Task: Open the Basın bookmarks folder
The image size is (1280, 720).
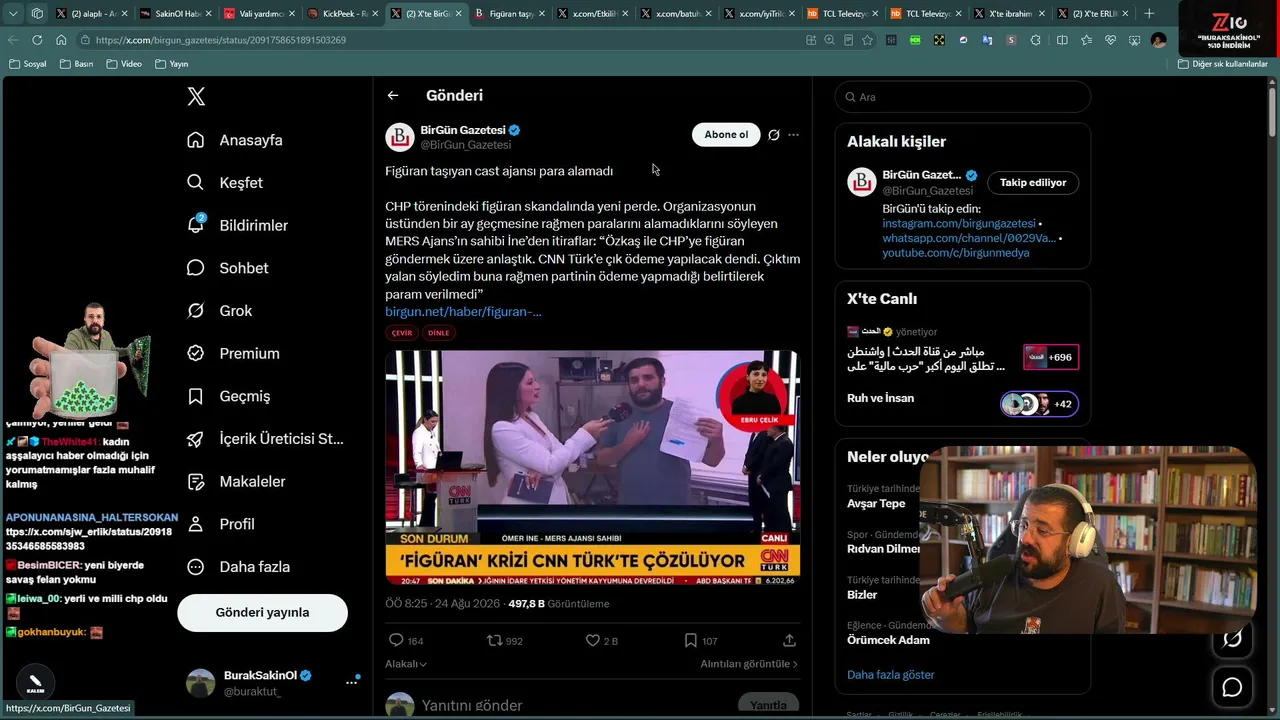Action: point(77,64)
